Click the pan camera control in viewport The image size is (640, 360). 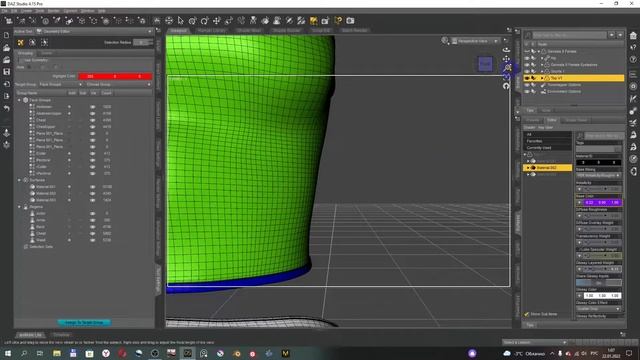point(506,59)
